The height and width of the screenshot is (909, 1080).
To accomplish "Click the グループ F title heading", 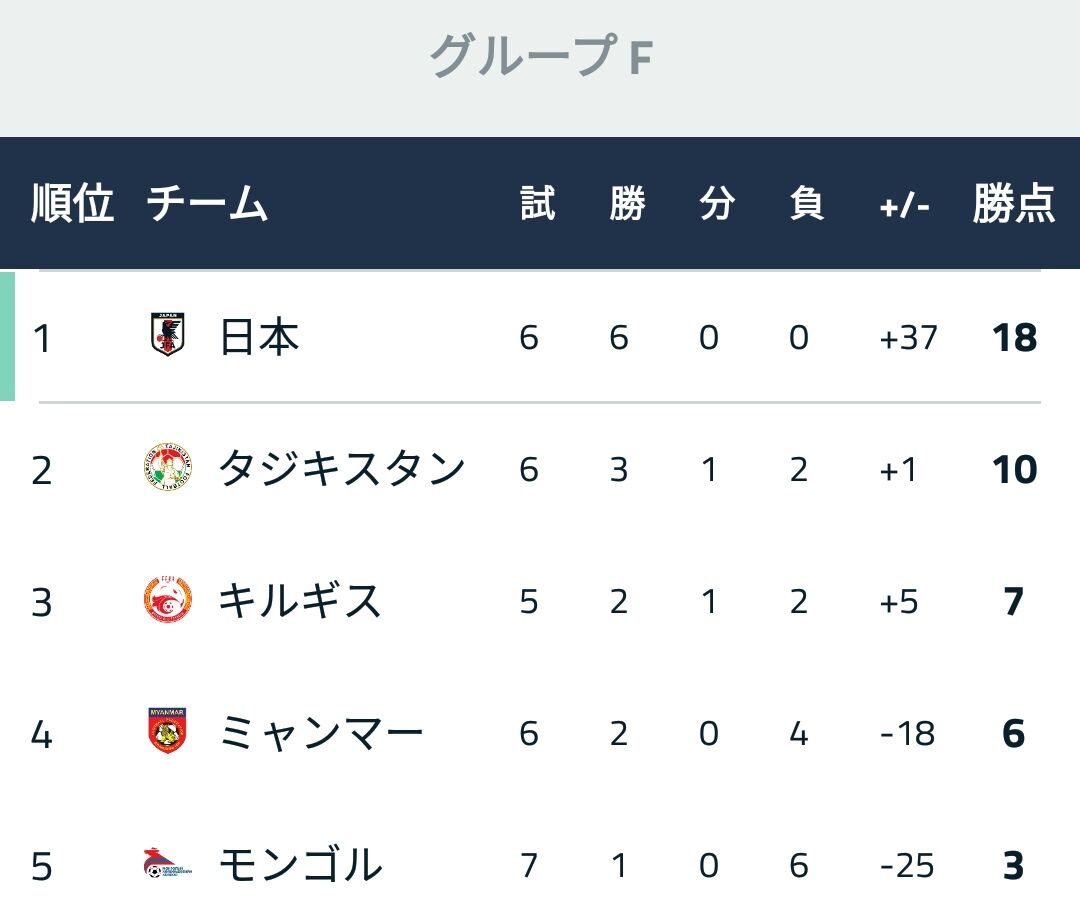I will click(x=541, y=56).
